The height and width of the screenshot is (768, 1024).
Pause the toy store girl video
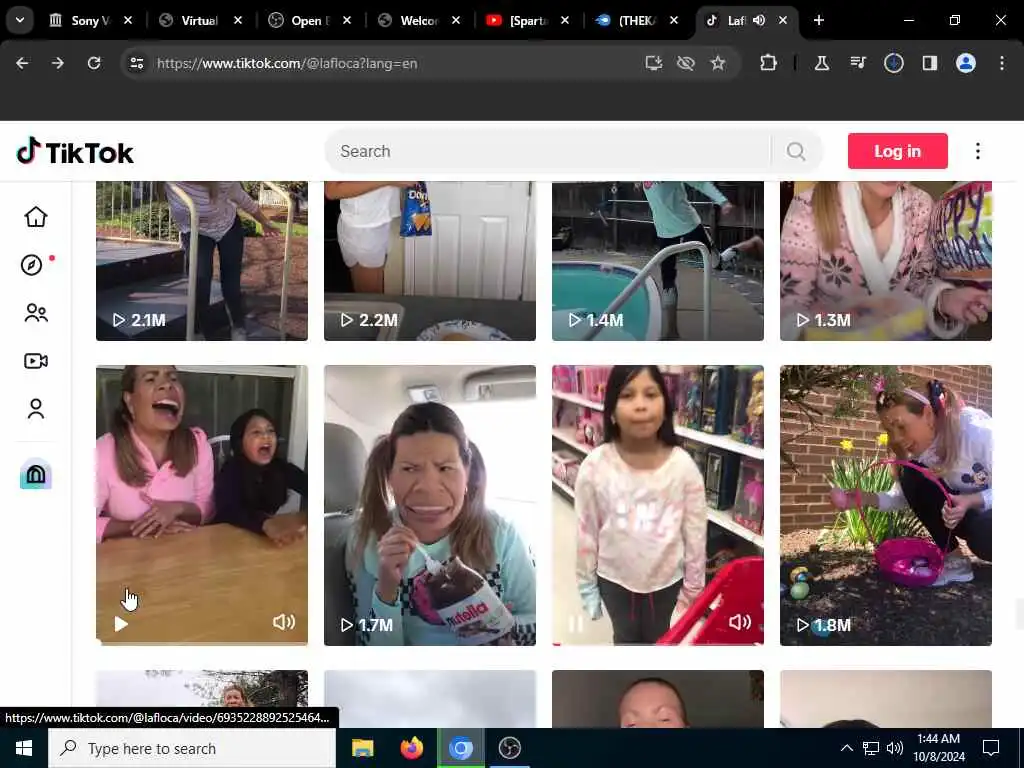pos(575,624)
